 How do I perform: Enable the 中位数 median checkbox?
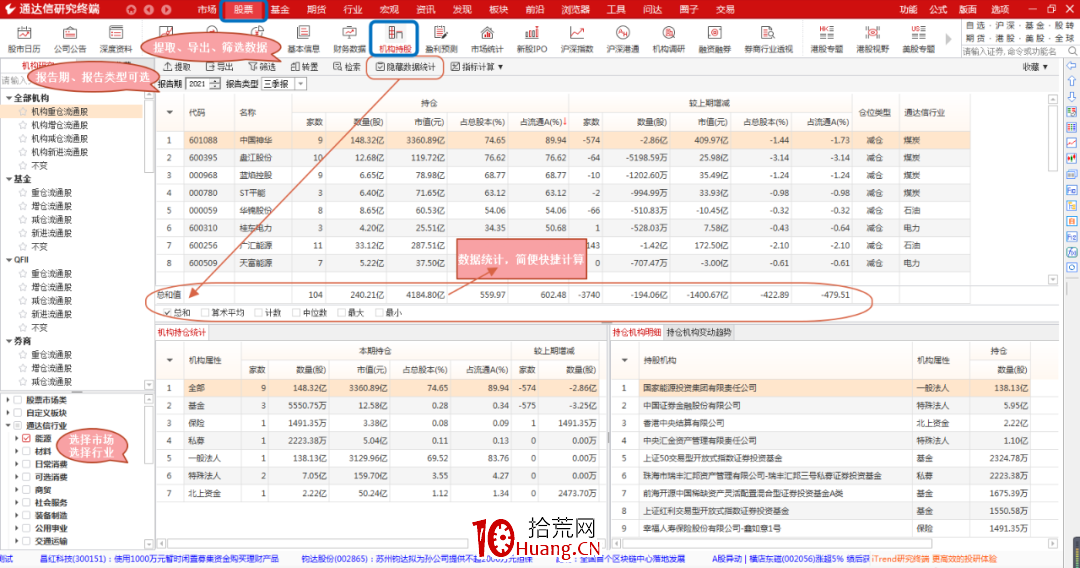(296, 313)
